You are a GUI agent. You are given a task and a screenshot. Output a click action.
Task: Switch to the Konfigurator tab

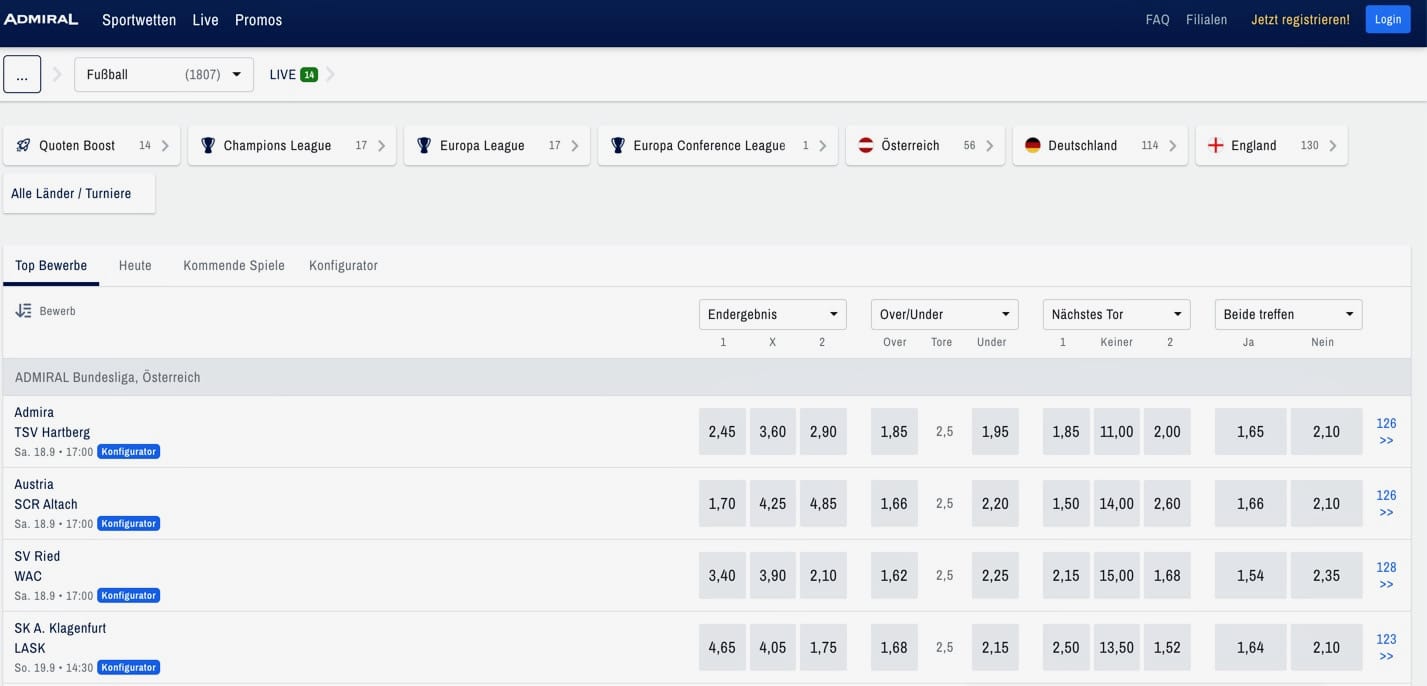tap(343, 265)
